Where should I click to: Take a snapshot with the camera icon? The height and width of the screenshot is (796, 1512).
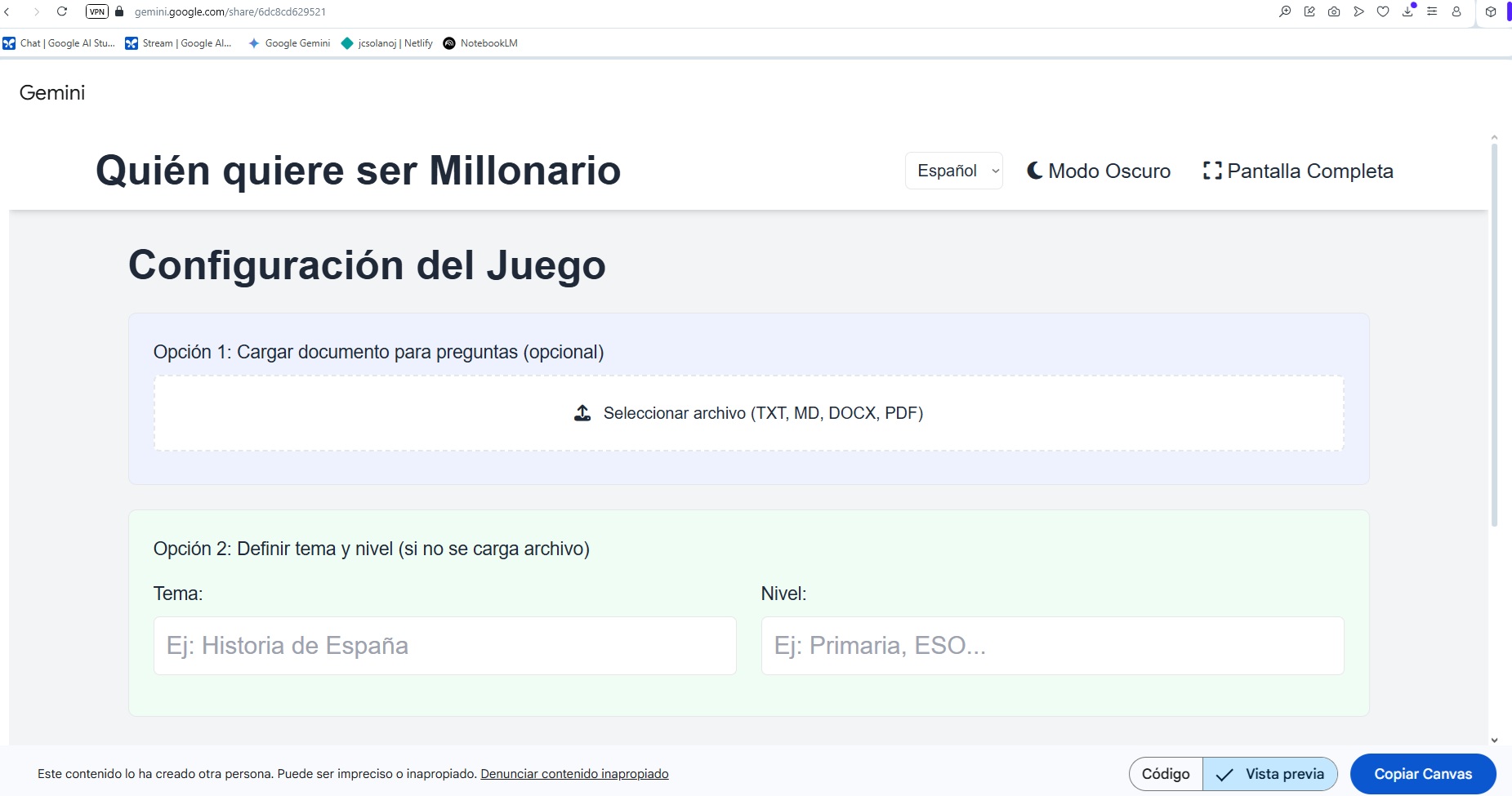coord(1334,11)
